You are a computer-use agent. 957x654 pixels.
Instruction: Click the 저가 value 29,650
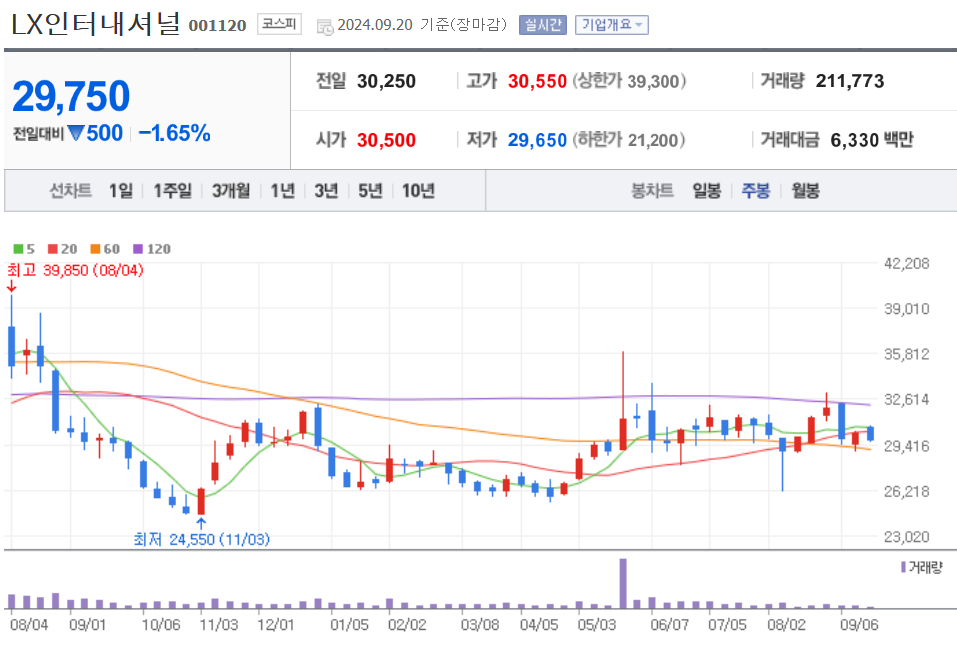pos(537,140)
